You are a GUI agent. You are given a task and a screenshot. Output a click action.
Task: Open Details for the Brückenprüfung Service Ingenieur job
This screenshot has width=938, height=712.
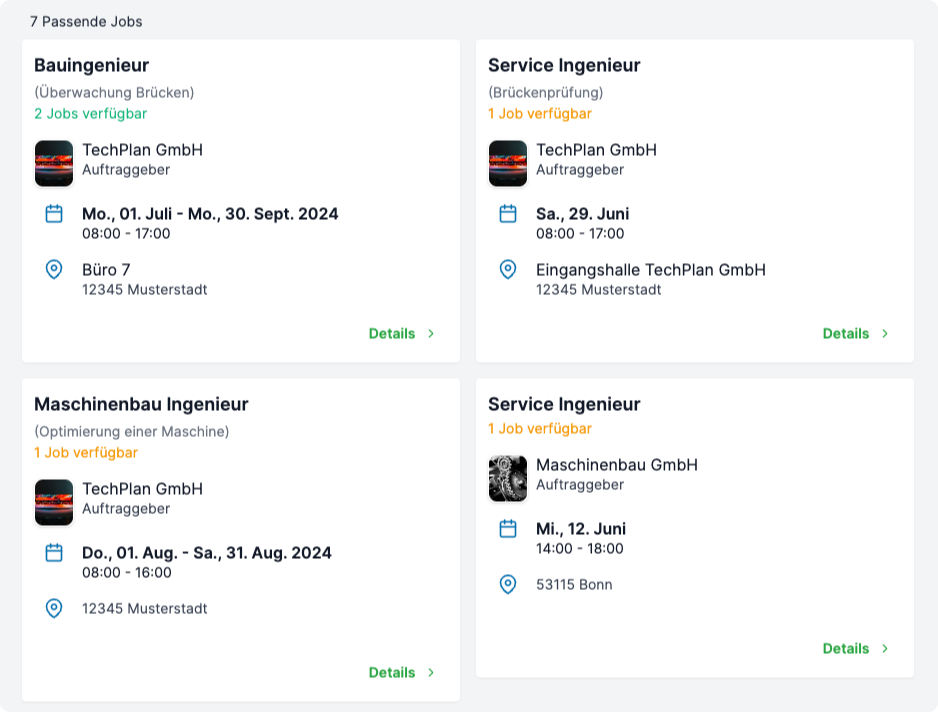point(846,334)
